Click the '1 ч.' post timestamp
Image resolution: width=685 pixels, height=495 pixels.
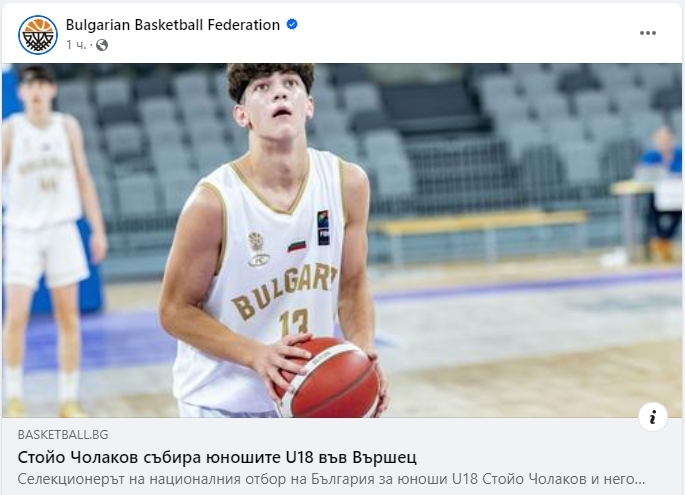(76, 45)
